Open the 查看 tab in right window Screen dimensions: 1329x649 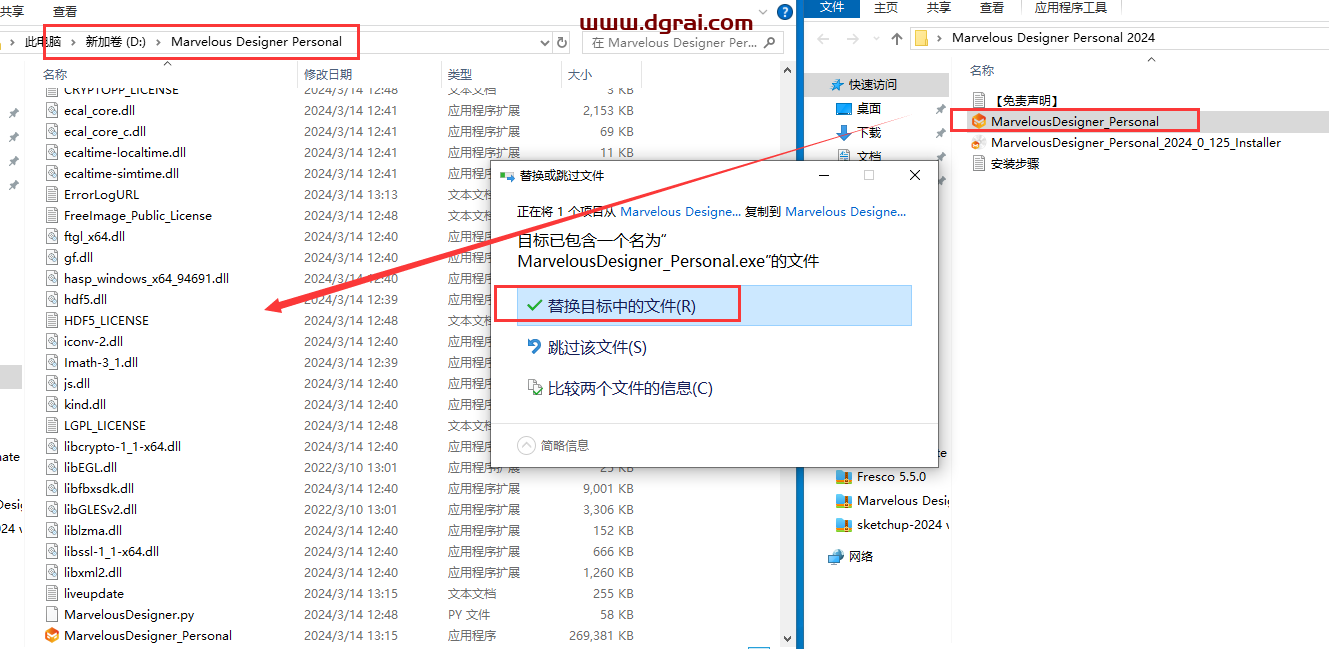click(x=992, y=8)
